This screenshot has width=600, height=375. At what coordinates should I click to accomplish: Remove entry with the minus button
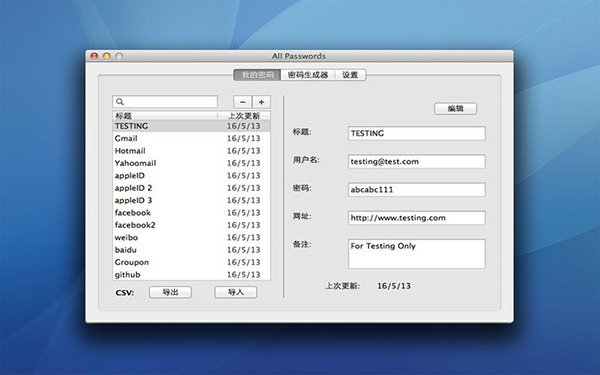tap(243, 102)
